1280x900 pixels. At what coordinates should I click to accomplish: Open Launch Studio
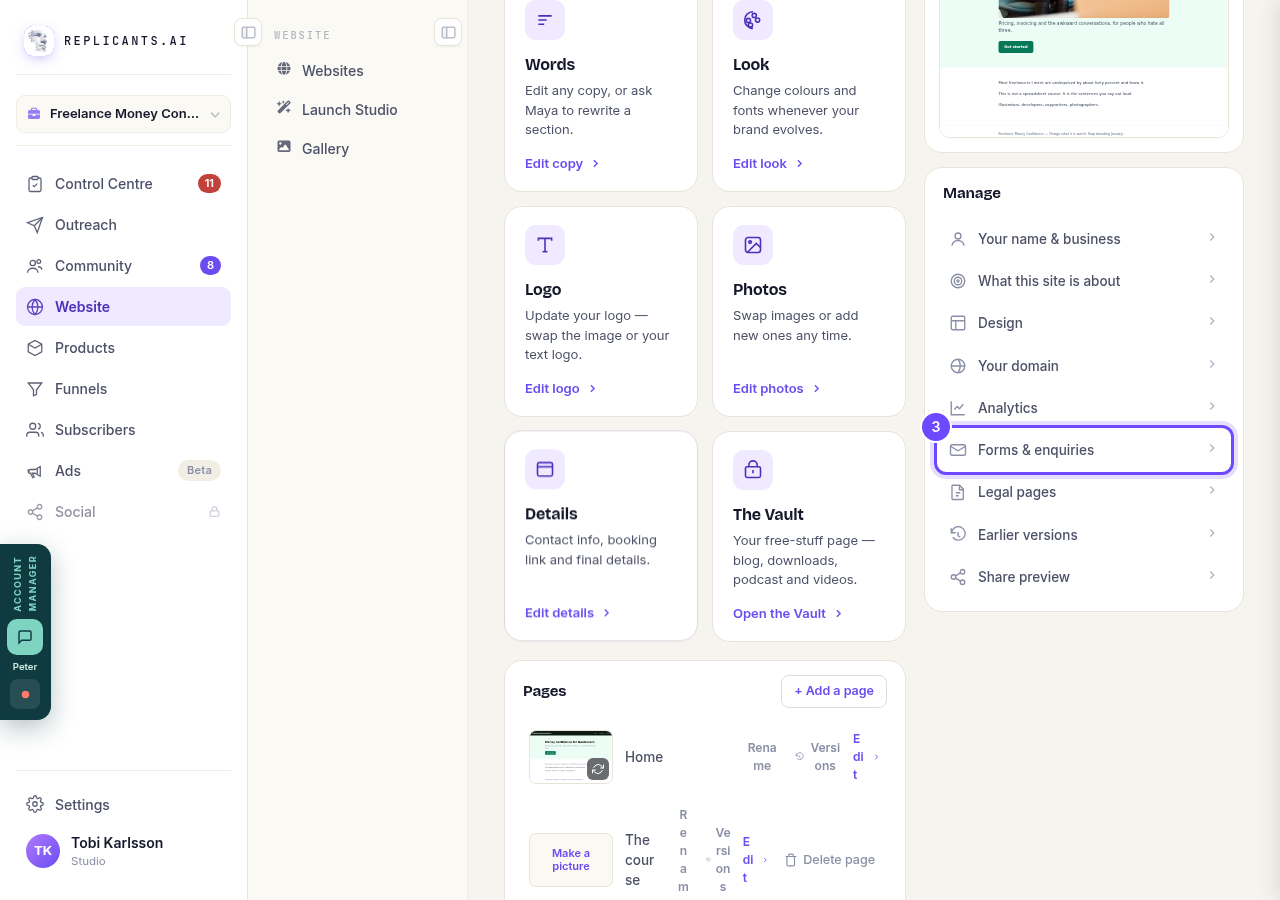coord(357,110)
